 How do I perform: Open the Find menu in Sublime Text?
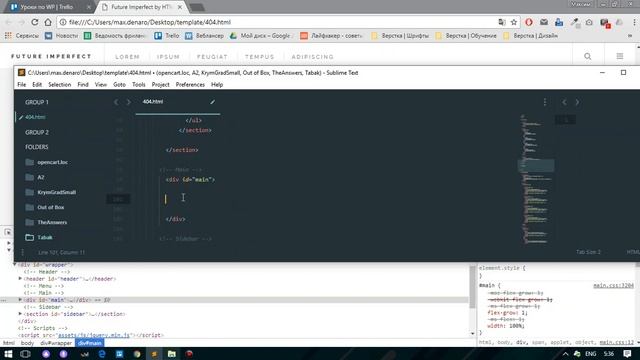(83, 84)
